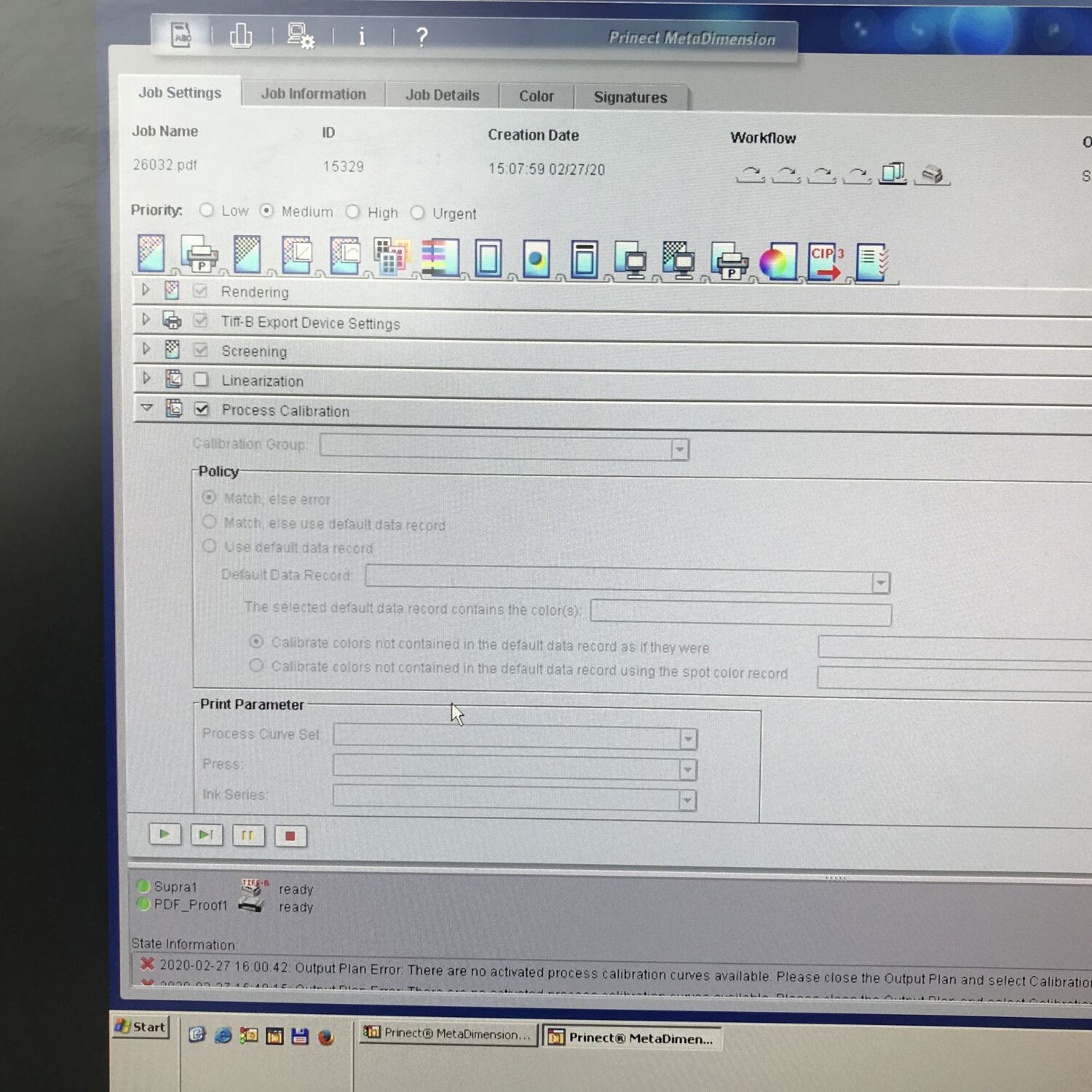Image resolution: width=1092 pixels, height=1092 pixels.
Task: Click the printer icon beside the first rendering icon
Action: [199, 254]
